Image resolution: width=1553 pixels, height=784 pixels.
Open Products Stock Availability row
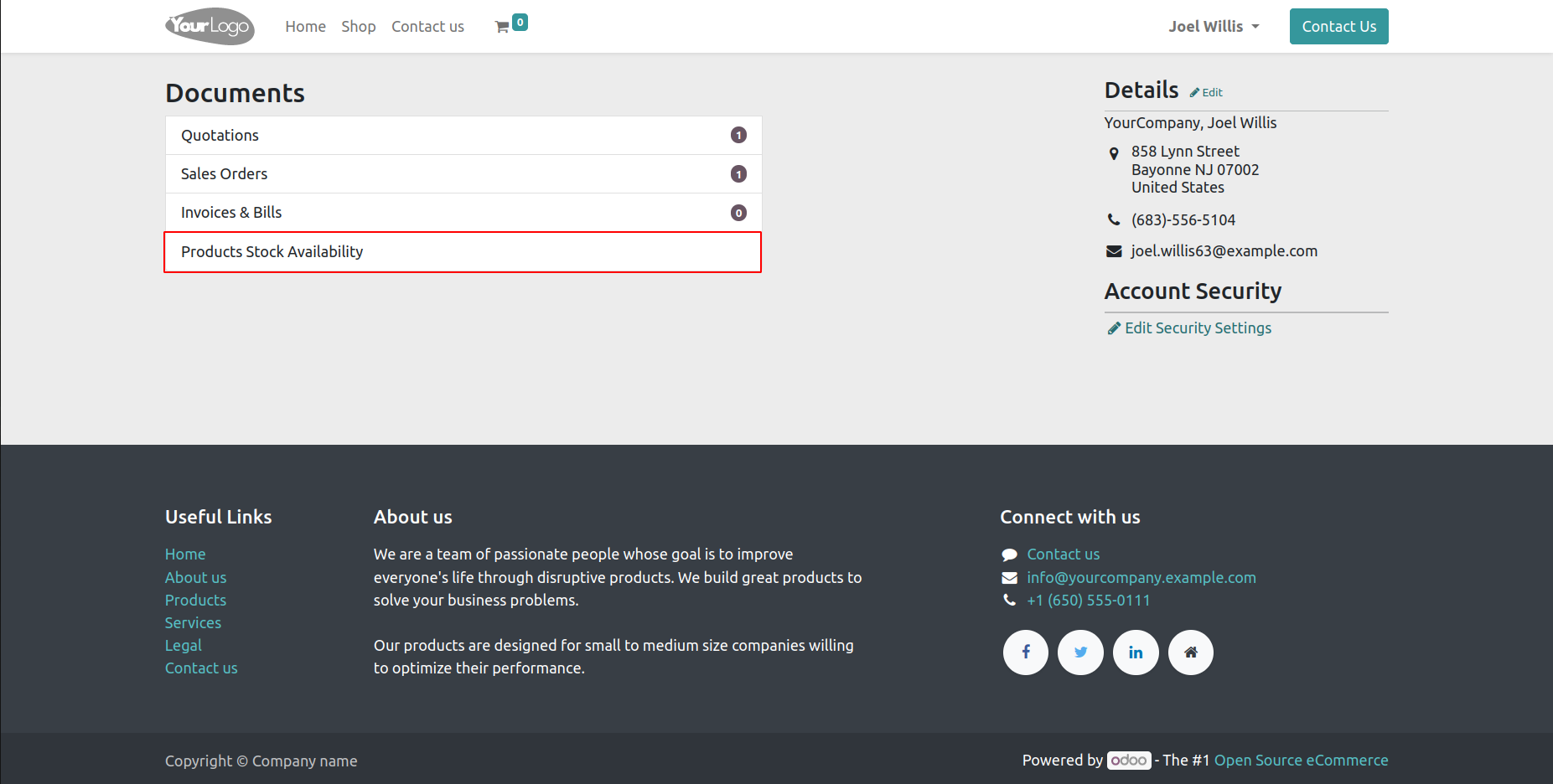coord(463,252)
